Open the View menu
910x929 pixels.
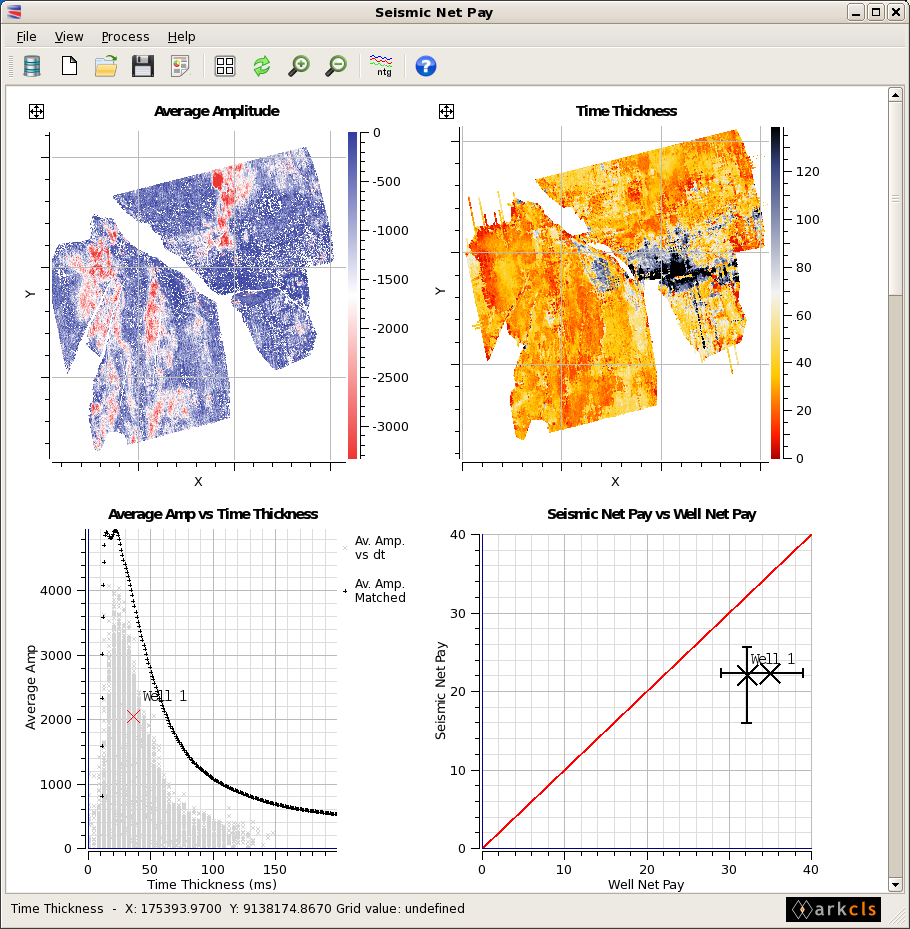69,36
